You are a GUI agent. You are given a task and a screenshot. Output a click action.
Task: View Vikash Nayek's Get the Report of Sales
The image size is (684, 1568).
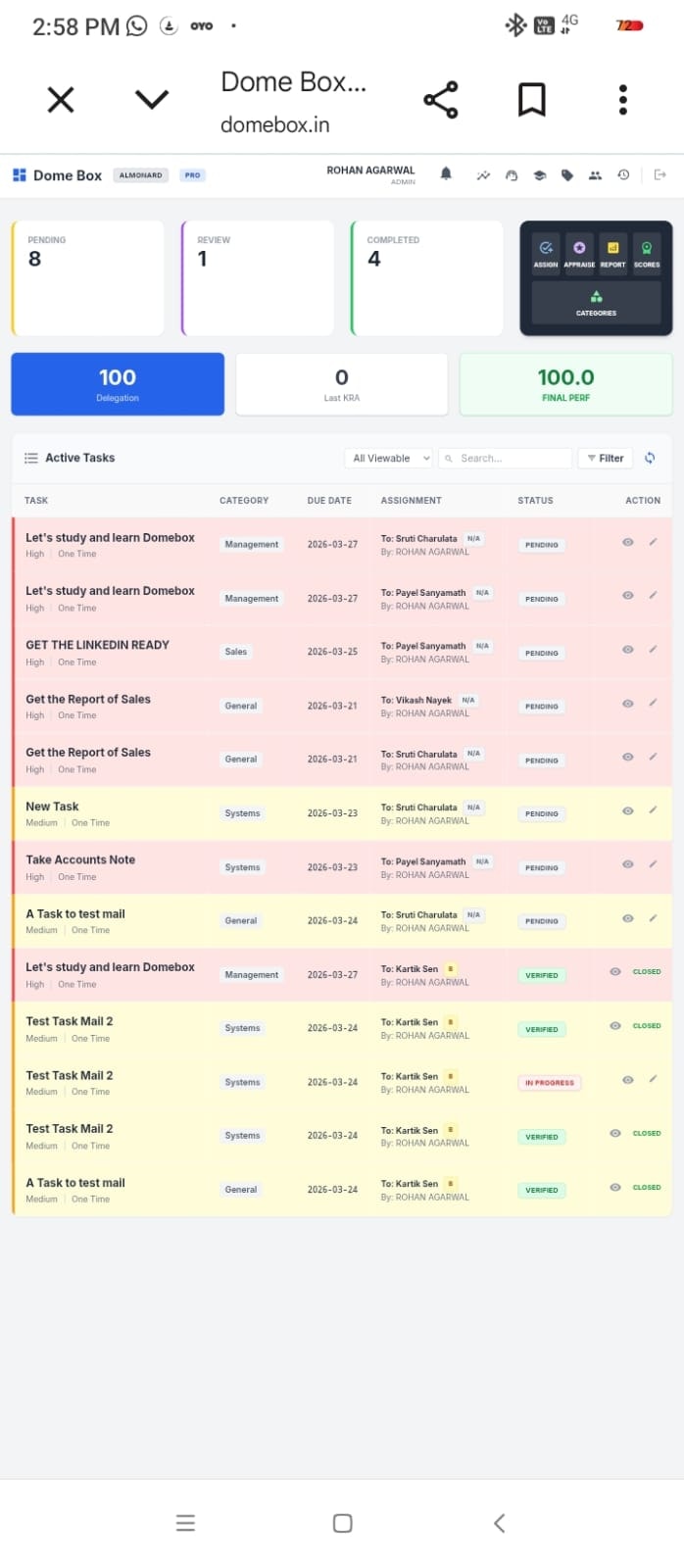point(628,704)
